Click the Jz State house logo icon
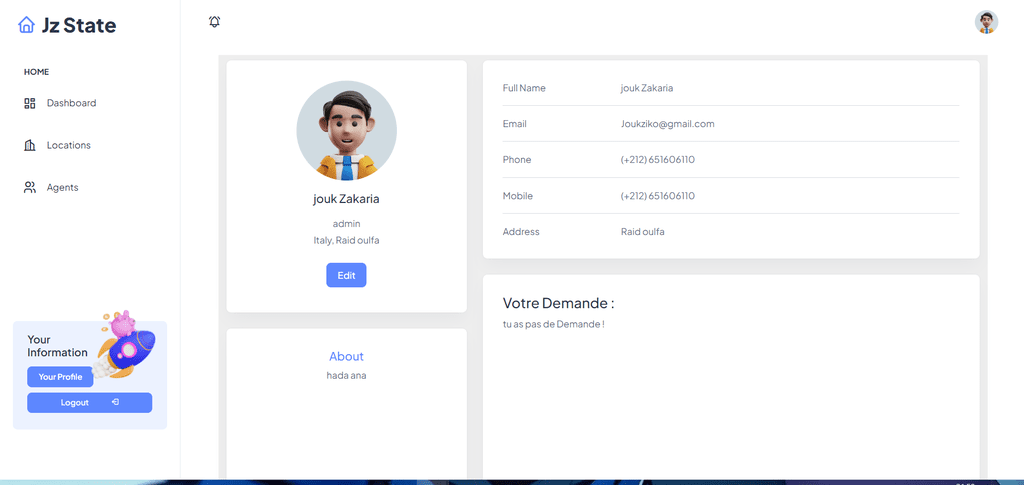Screen dimensions: 1024x485 26,25
